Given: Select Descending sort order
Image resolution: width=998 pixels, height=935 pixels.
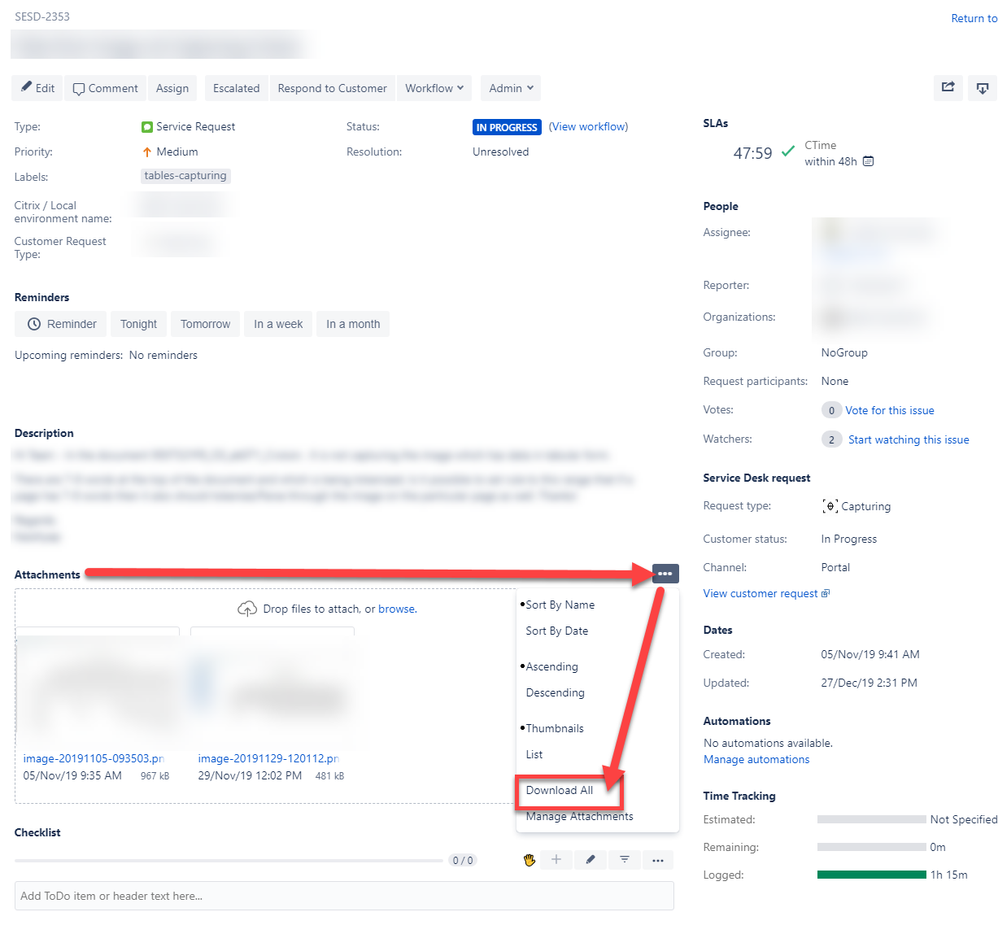Looking at the screenshot, I should tap(555, 692).
